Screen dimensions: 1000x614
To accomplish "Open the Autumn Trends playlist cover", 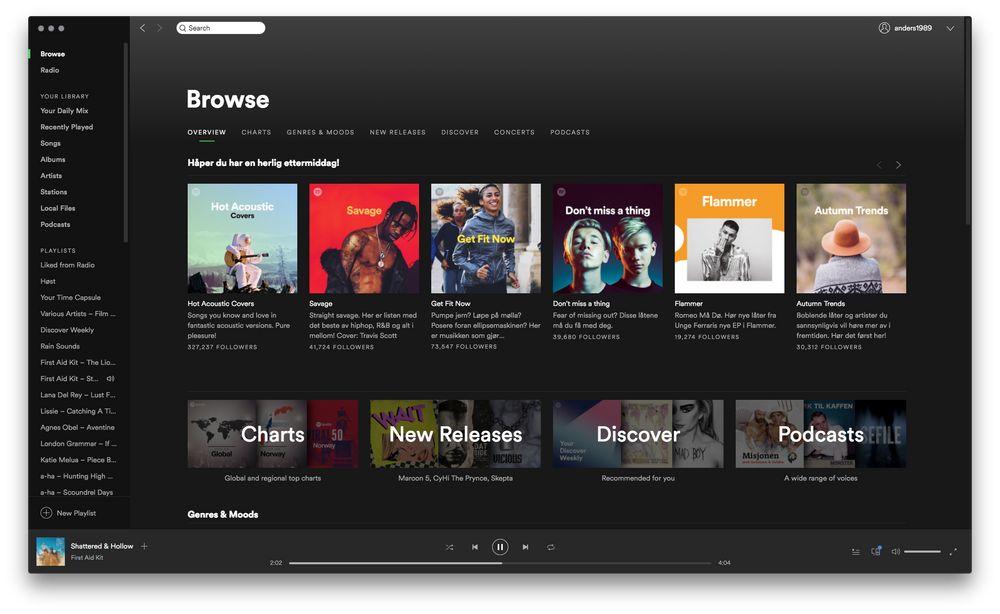I will click(x=851, y=238).
